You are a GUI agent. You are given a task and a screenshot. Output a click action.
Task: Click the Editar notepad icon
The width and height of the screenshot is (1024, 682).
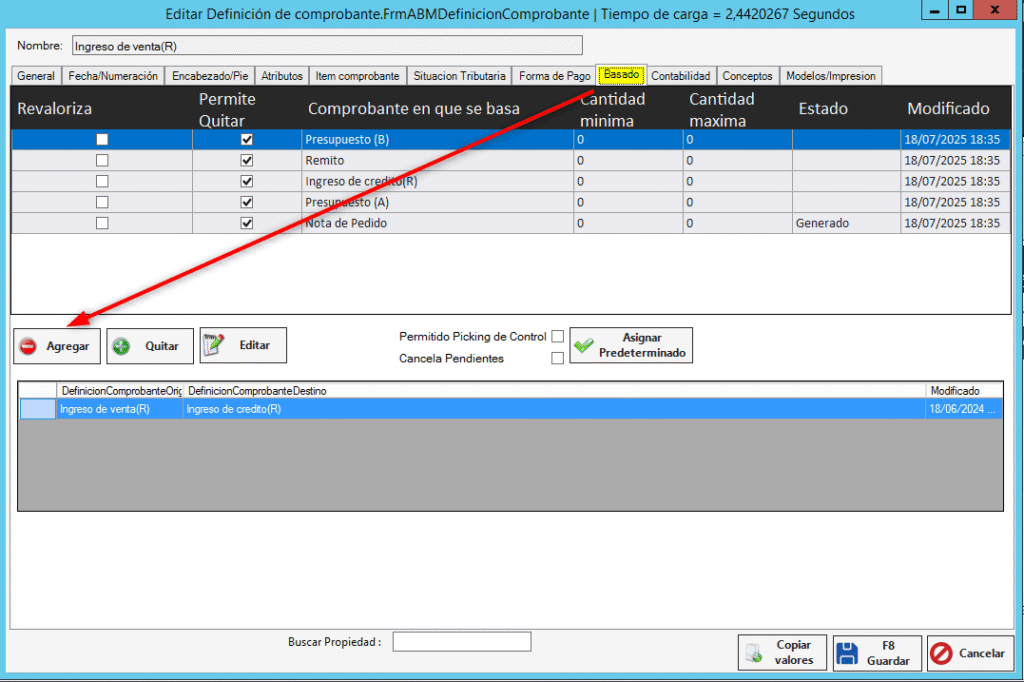pyautogui.click(x=213, y=345)
